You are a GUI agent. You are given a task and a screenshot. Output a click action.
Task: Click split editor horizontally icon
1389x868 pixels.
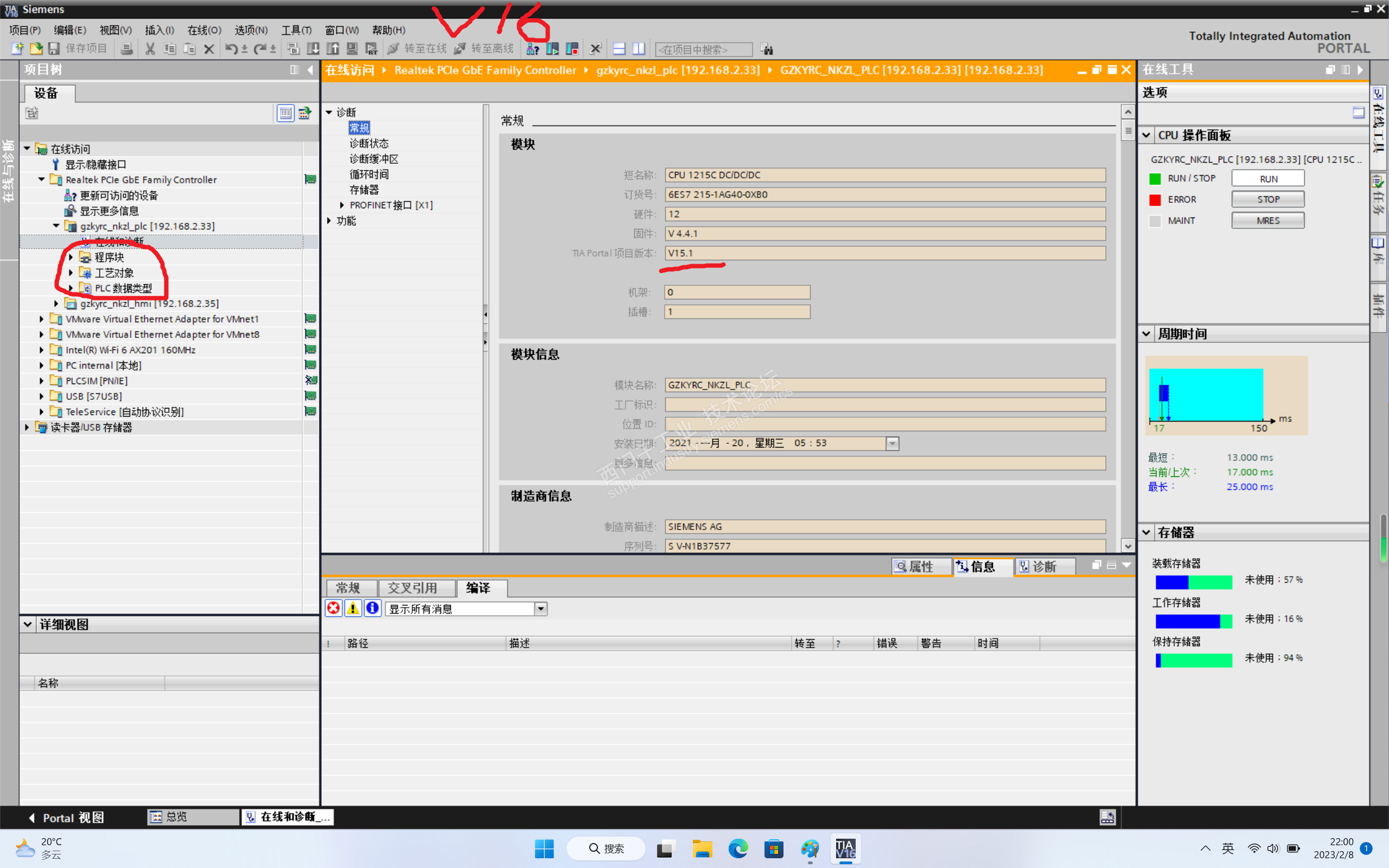pos(619,49)
